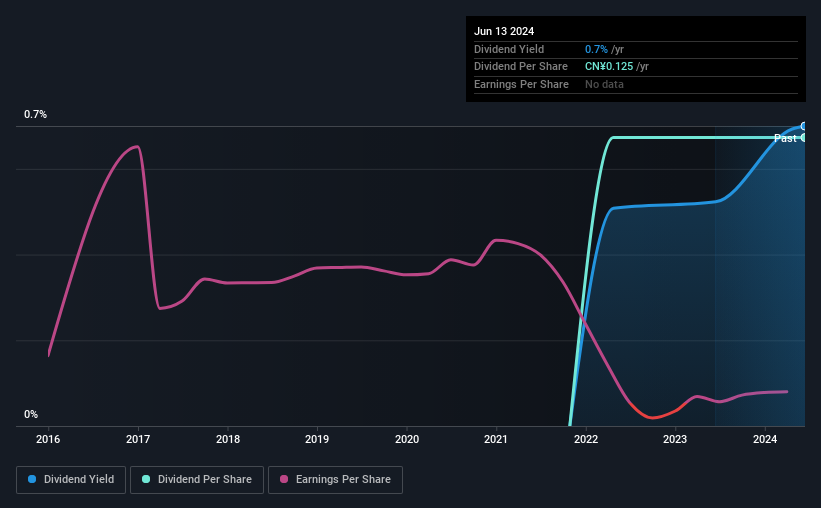Image resolution: width=821 pixels, height=508 pixels.
Task: Click the Jun 13 2024 tooltip date
Action: pos(504,31)
